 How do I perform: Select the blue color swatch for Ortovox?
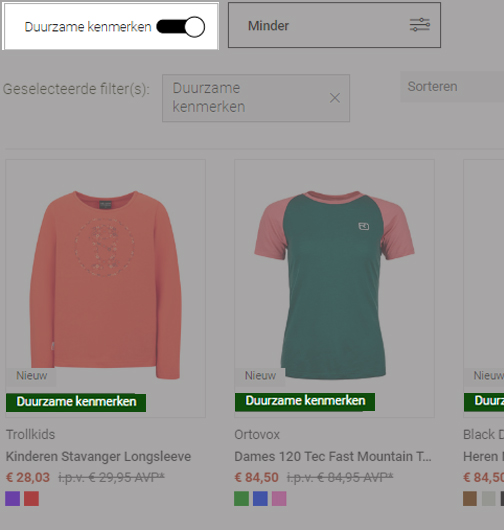coord(260,499)
